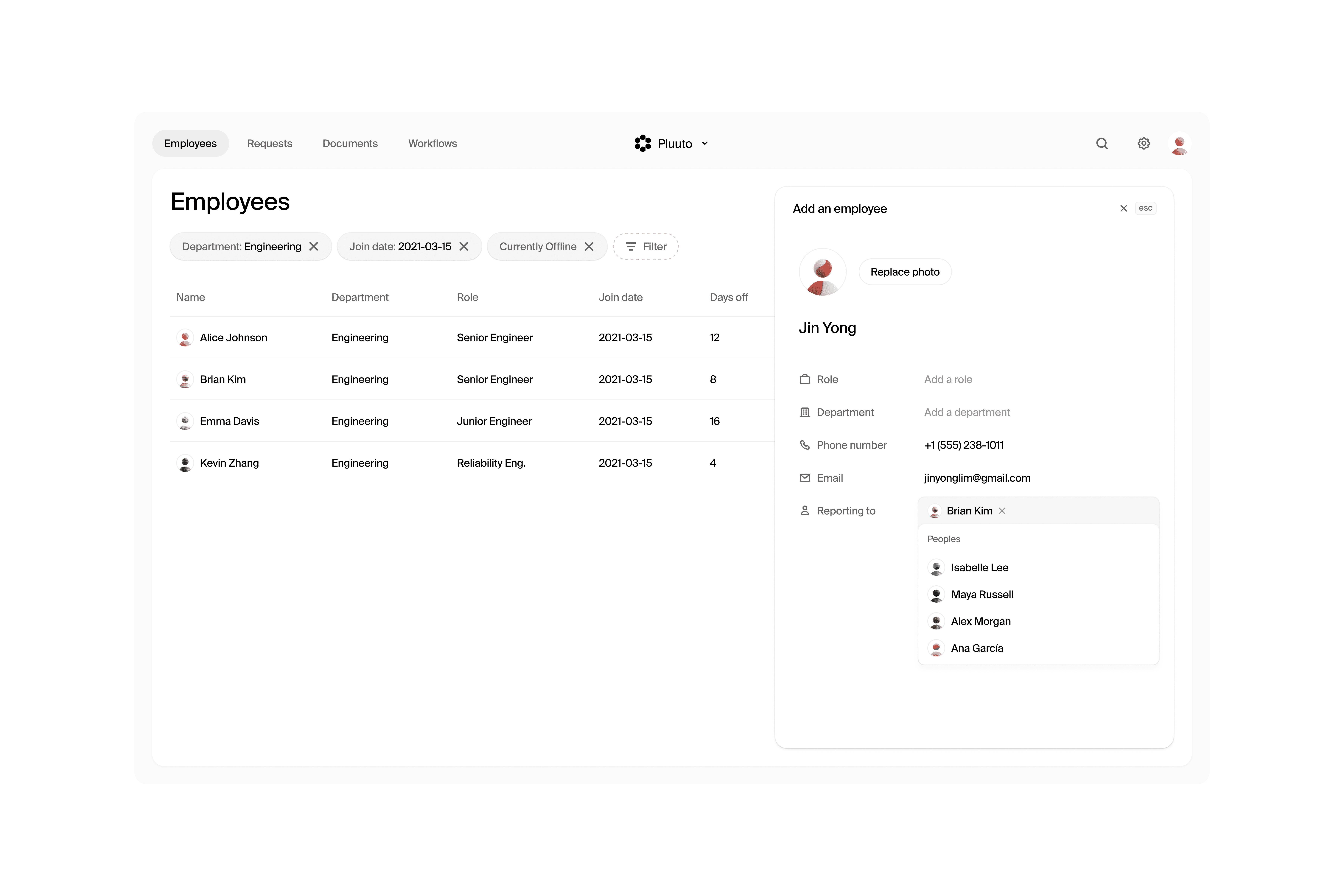Remove Brian Kim from Reporting to
Image resolution: width=1344 pixels, height=896 pixels.
point(1002,511)
